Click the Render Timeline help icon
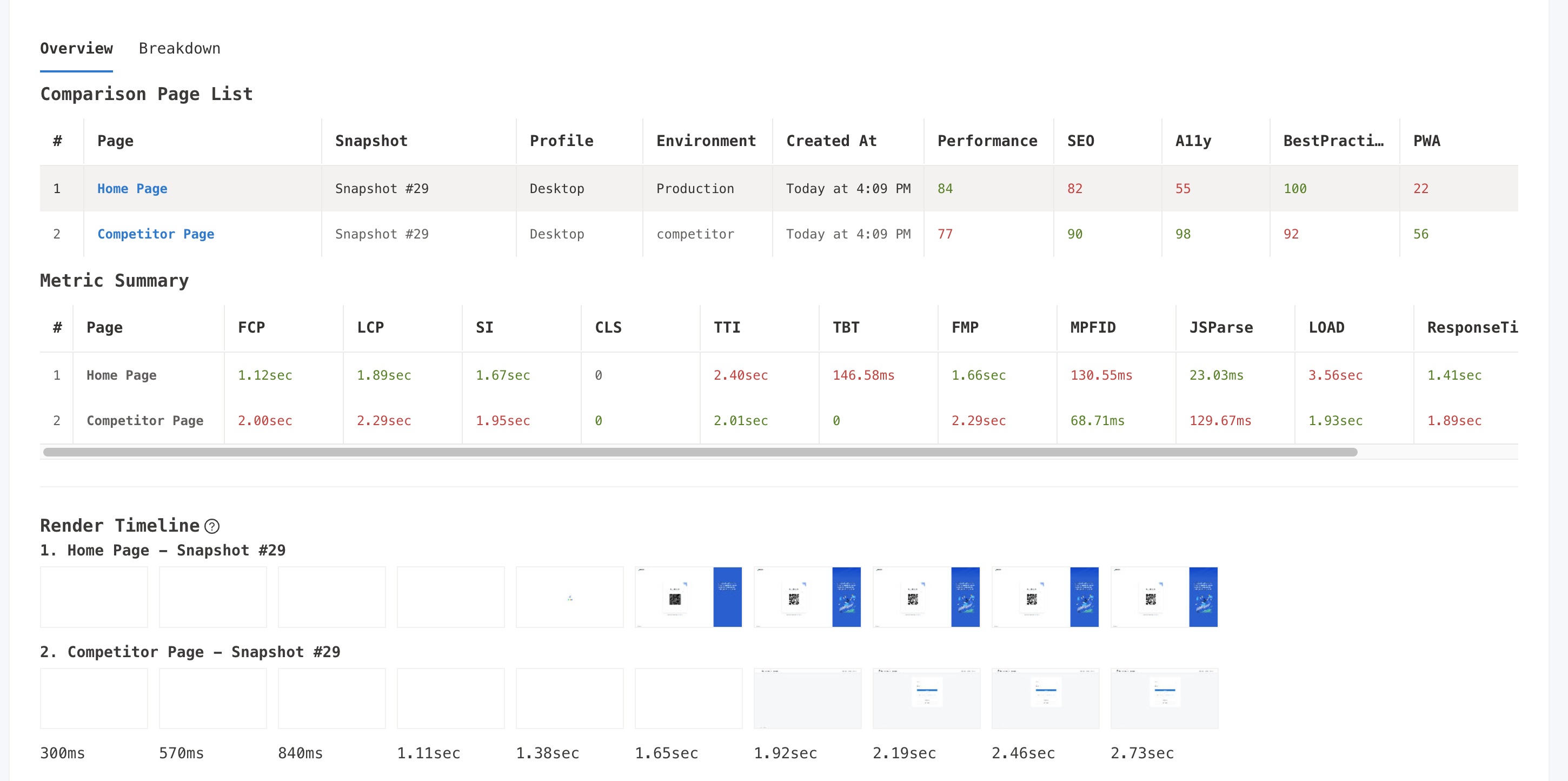Screen dimensions: 1568x781 tap(212, 526)
